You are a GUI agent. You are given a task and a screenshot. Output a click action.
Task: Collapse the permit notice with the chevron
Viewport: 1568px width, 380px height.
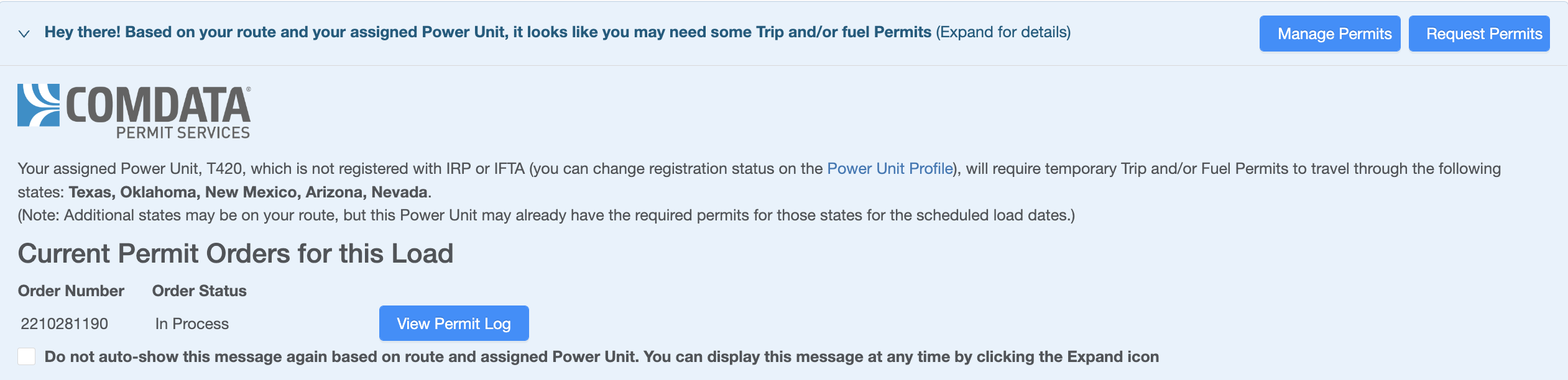pyautogui.click(x=24, y=34)
